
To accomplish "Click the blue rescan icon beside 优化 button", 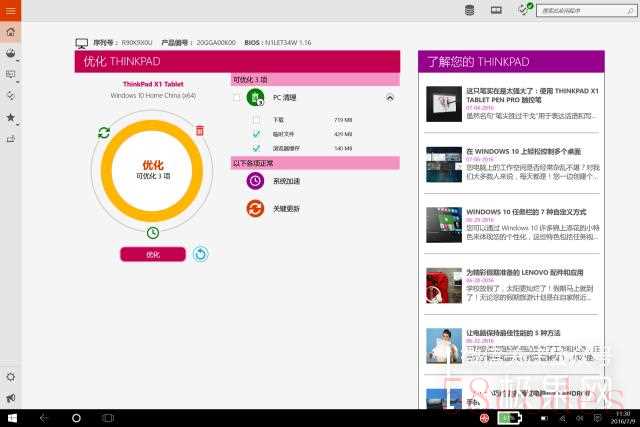I will point(201,254).
